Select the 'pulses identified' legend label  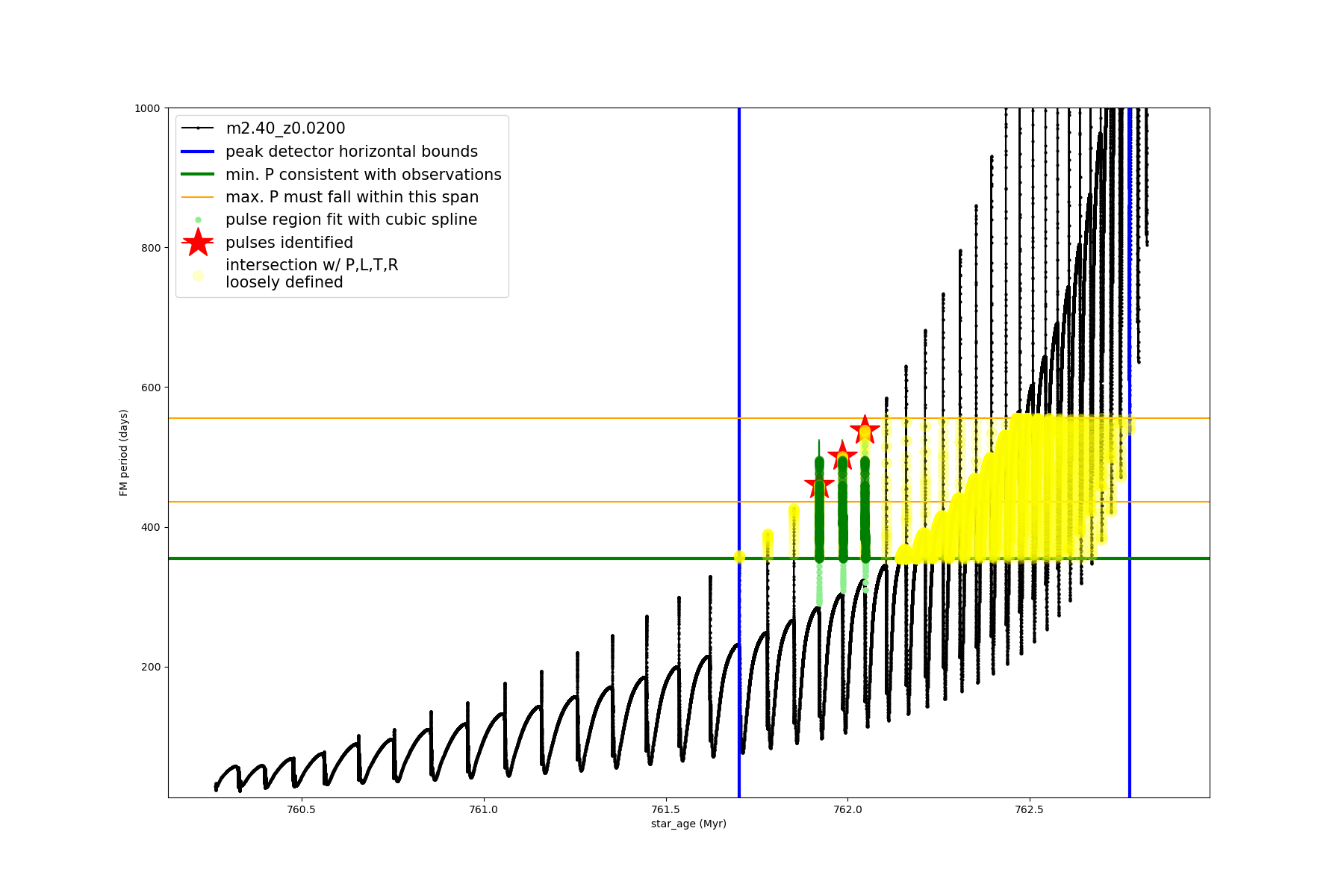point(289,243)
